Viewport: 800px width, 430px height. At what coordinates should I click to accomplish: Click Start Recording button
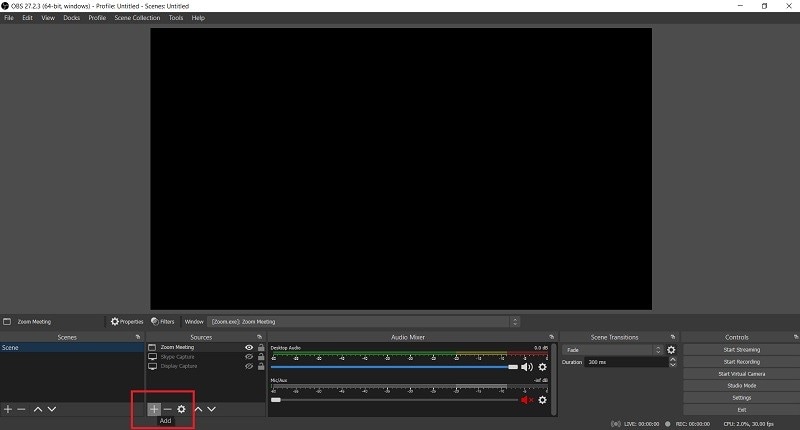coord(741,362)
